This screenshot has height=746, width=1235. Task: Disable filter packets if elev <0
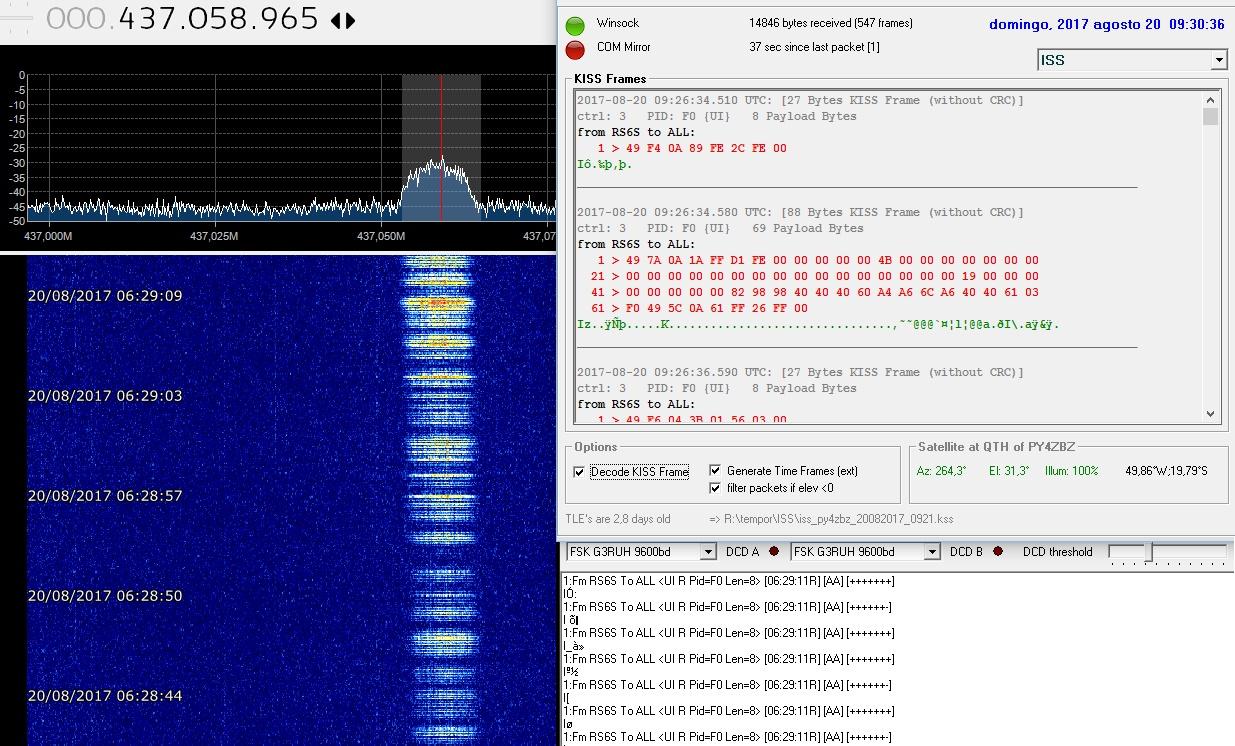[715, 488]
